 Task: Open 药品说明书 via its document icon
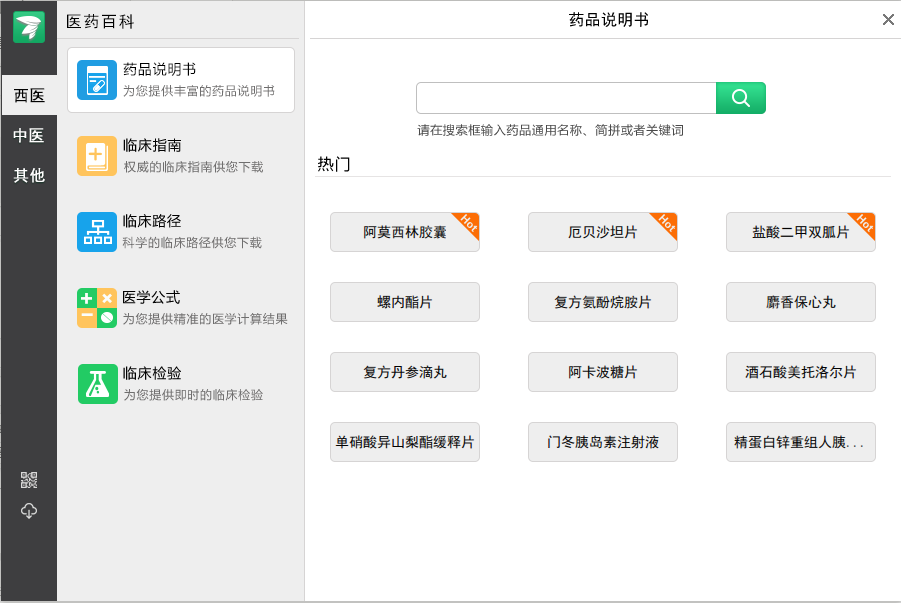(x=95, y=80)
